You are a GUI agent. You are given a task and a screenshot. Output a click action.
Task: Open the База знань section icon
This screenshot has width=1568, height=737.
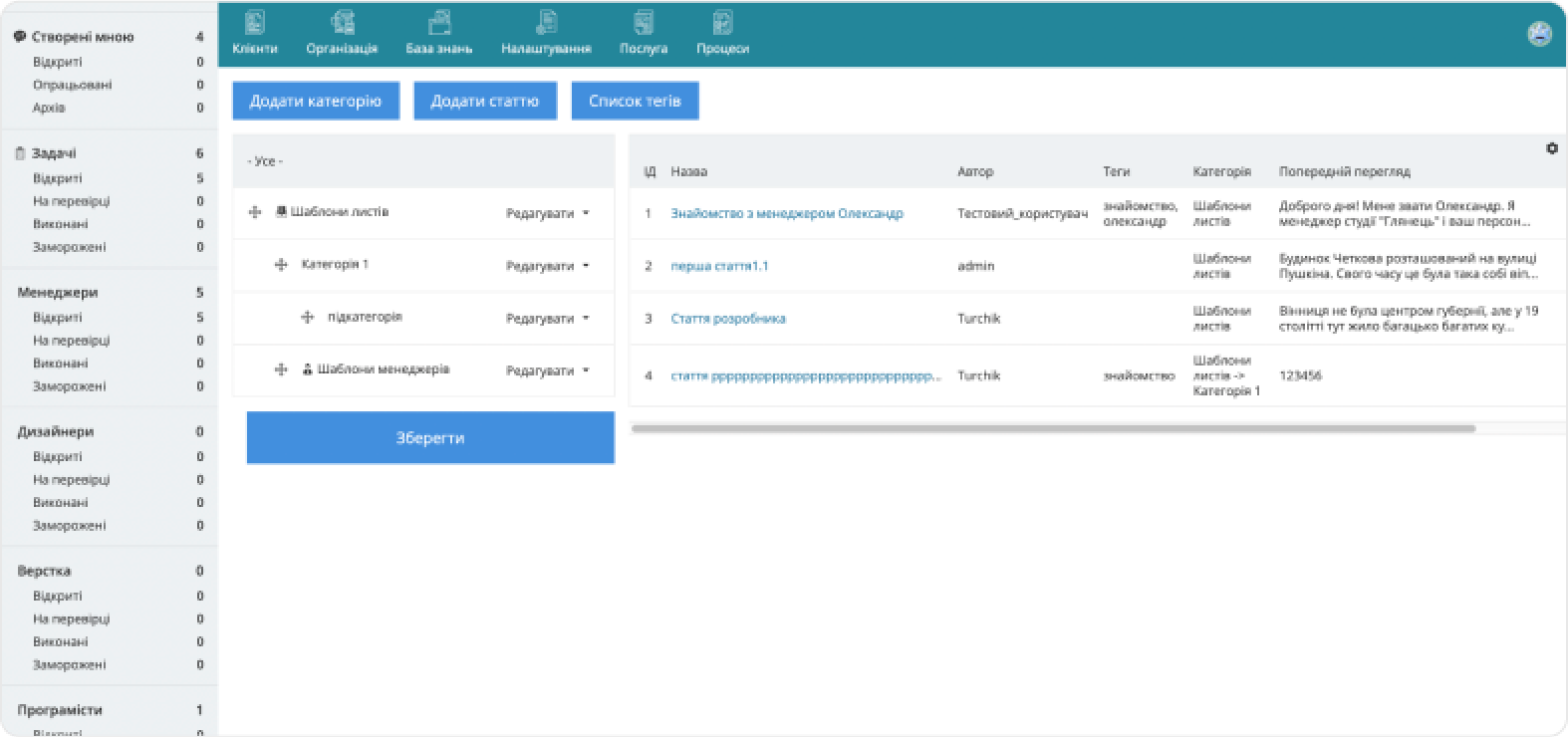click(x=439, y=22)
